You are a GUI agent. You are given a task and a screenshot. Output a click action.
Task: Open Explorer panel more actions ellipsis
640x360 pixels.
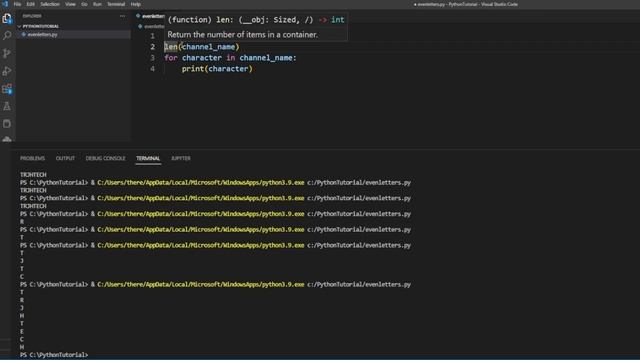[122, 16]
